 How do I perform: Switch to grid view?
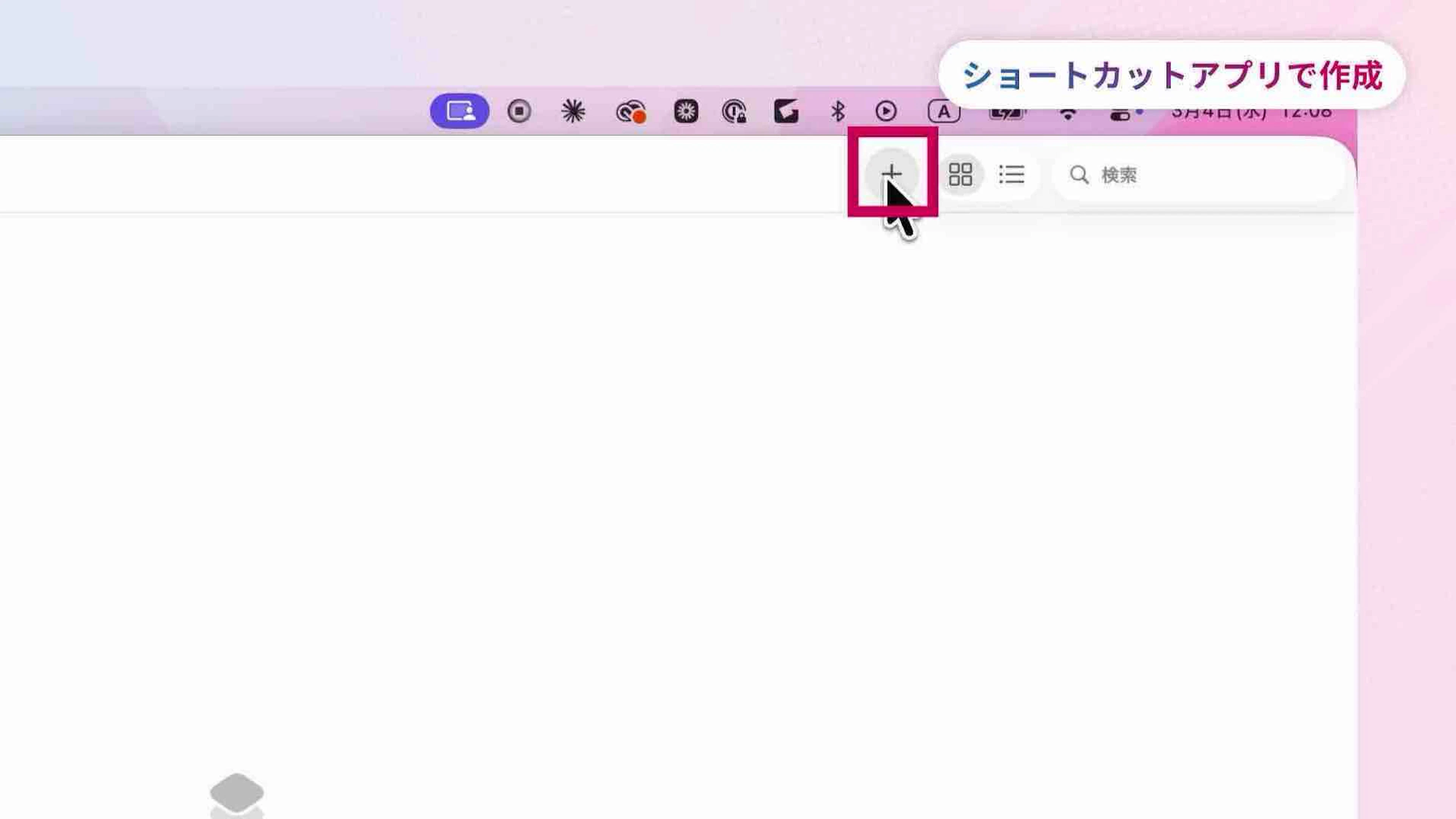point(960,174)
